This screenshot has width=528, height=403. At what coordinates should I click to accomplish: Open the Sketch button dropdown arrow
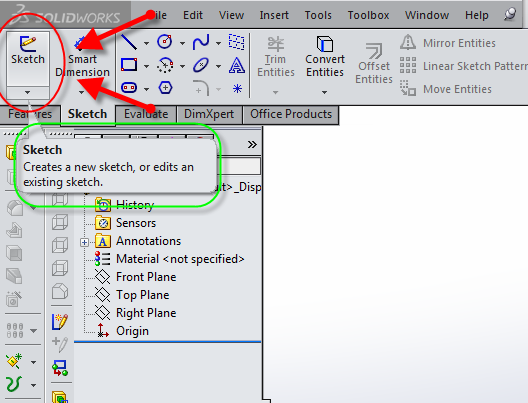click(x=28, y=92)
